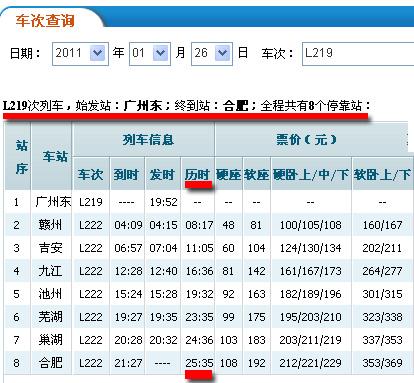Viewport: 414px width, 383px height.
Task: Click station 赣州 in the table
Action: click(x=51, y=225)
